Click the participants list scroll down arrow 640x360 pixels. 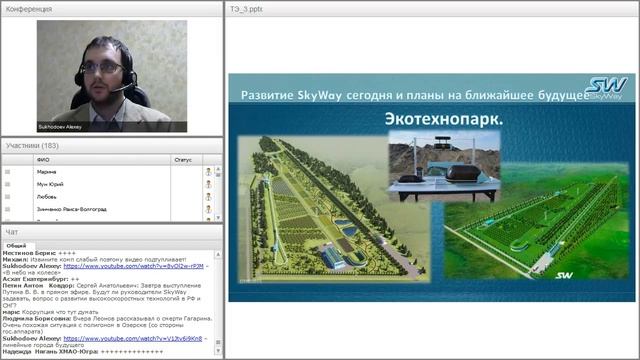tap(218, 218)
